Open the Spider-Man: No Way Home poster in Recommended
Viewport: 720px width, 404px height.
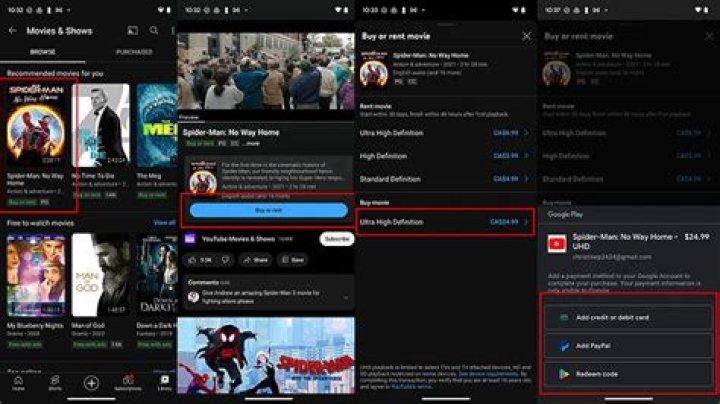(x=36, y=125)
